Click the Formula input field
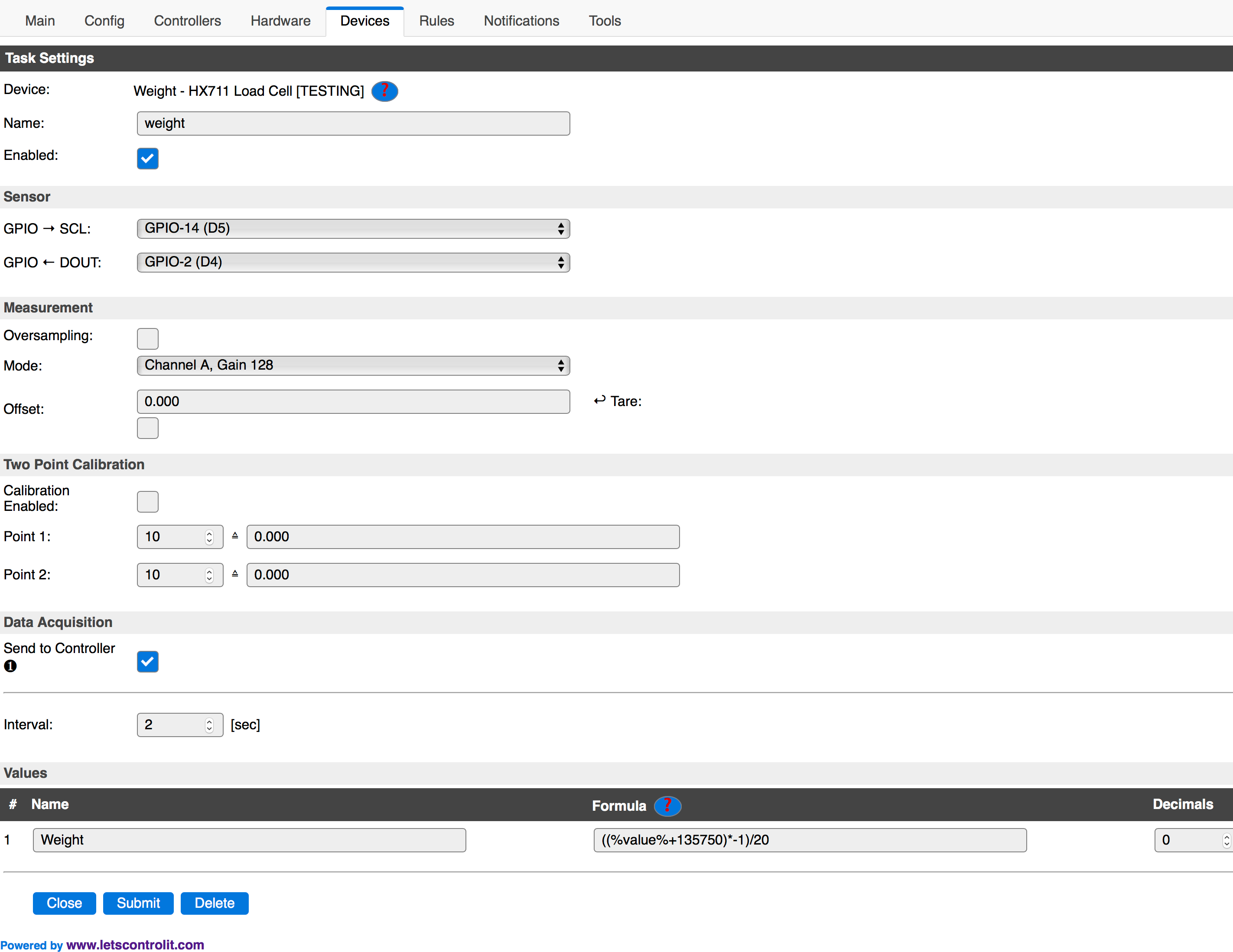 tap(810, 840)
